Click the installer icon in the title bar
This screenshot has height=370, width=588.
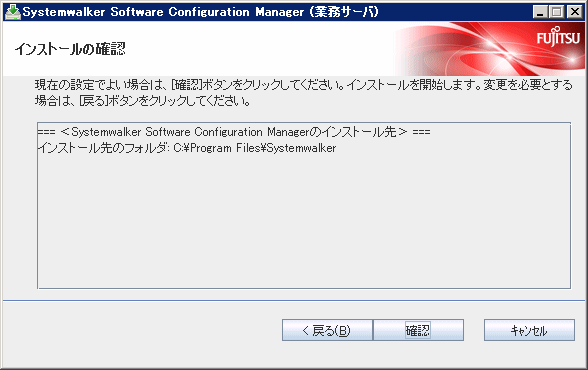tap(13, 12)
